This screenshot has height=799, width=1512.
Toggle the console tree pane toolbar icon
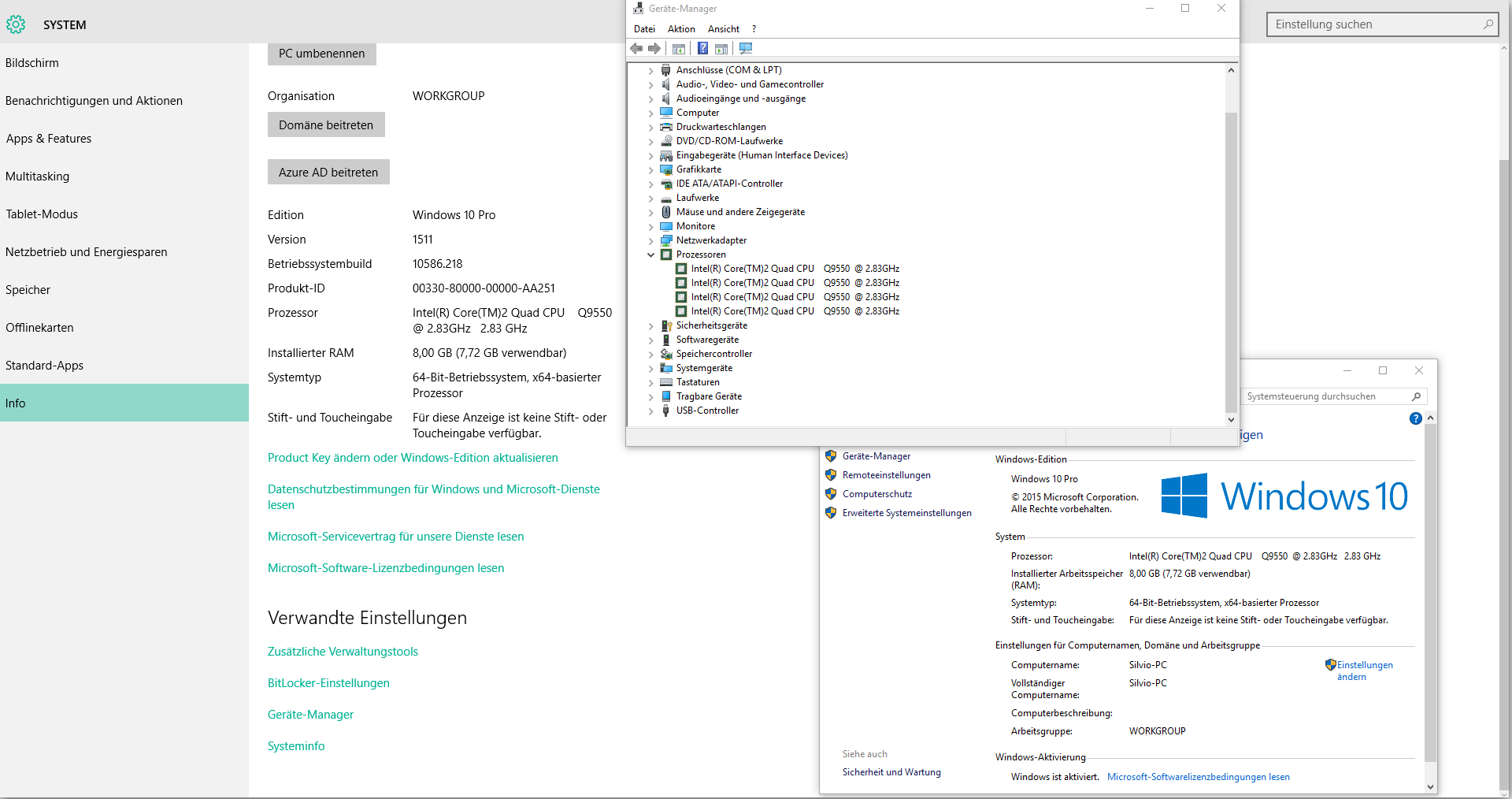coord(679,49)
